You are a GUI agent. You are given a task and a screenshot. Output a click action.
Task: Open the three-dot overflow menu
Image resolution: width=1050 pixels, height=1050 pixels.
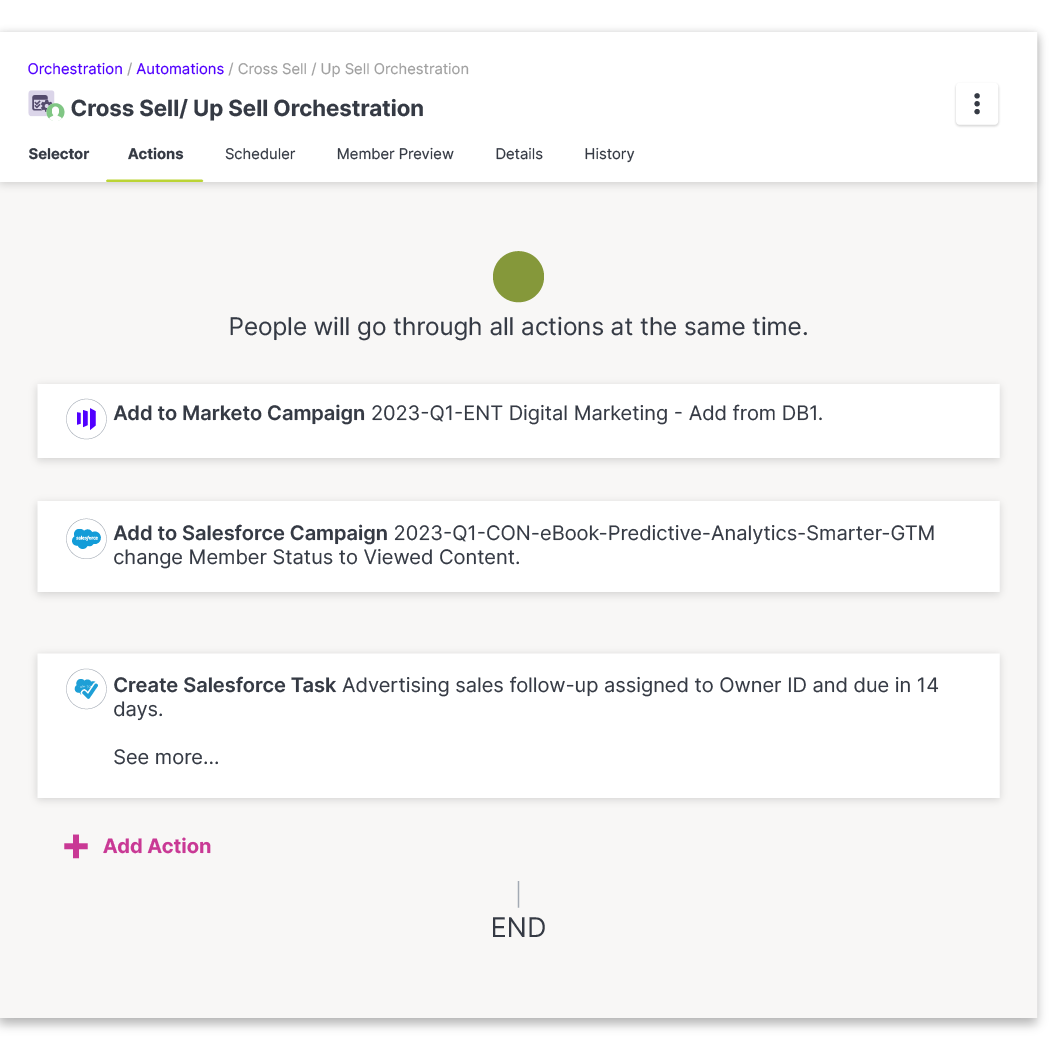point(976,104)
